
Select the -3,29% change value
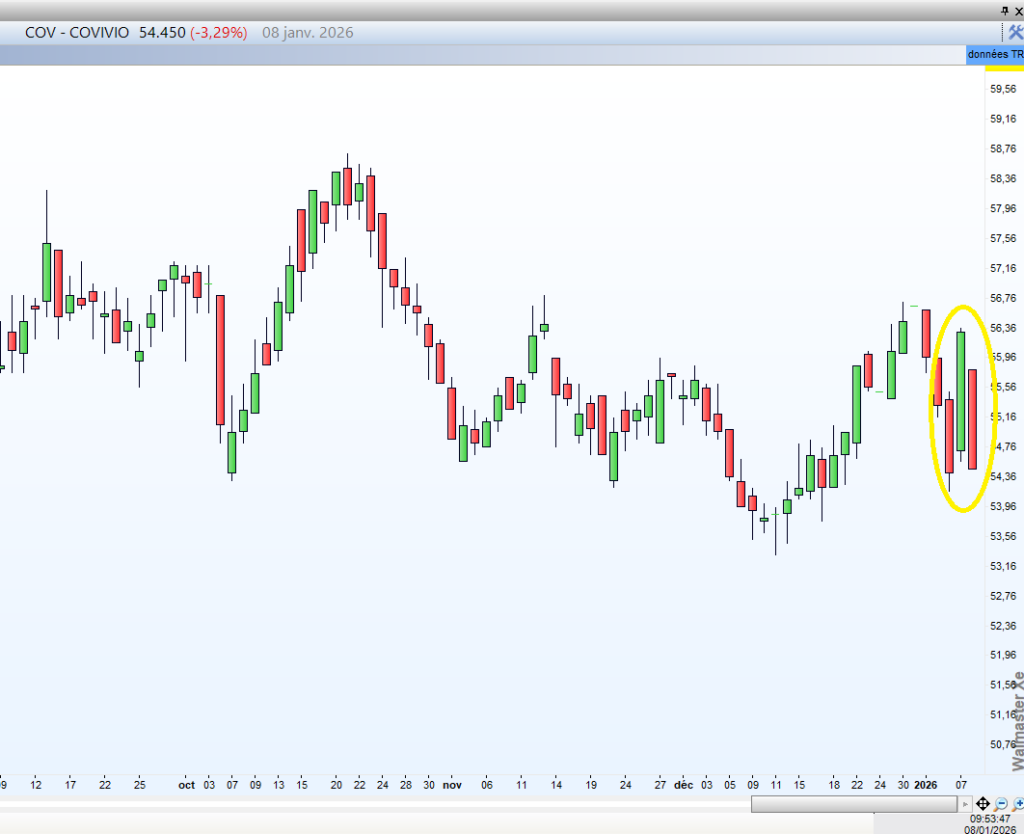pos(218,32)
